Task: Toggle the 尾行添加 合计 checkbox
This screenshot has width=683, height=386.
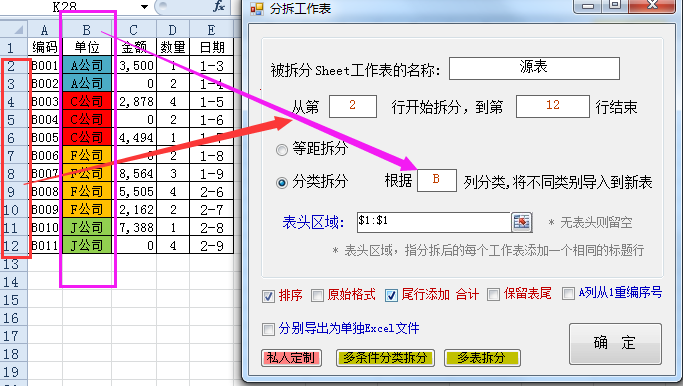Action: (391, 295)
